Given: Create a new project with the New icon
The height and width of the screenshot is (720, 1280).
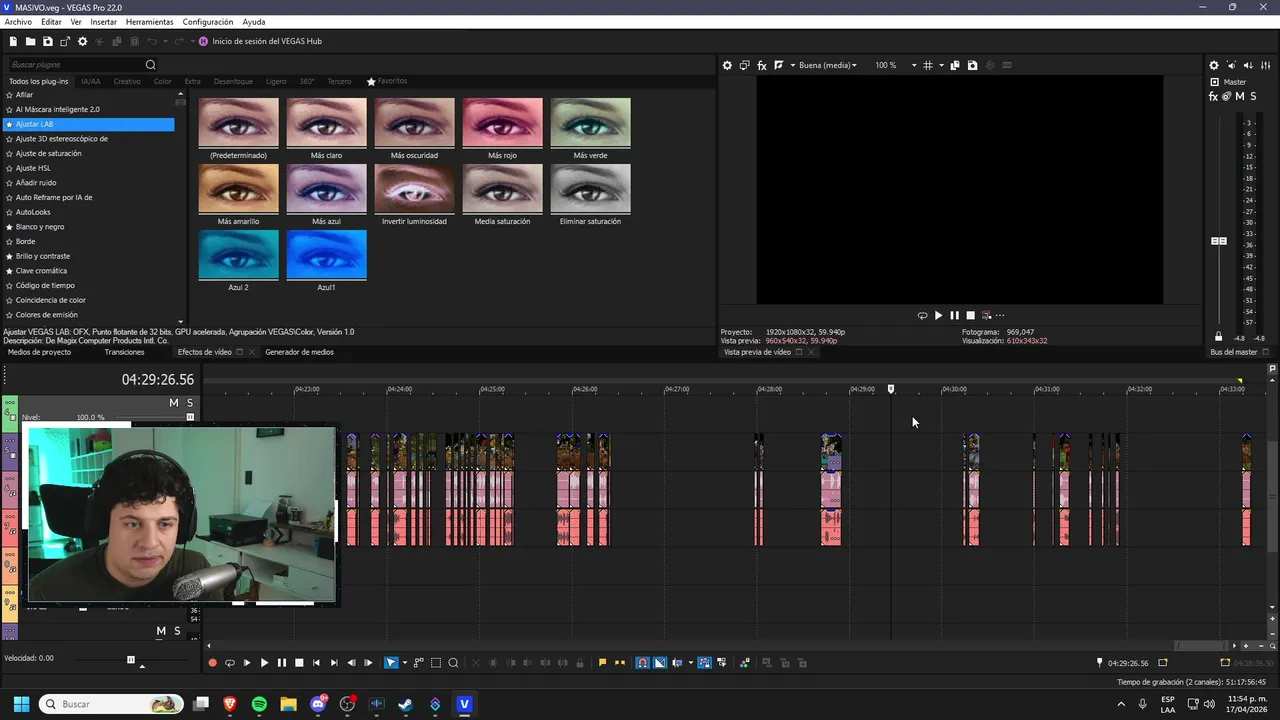Looking at the screenshot, I should point(13,41).
